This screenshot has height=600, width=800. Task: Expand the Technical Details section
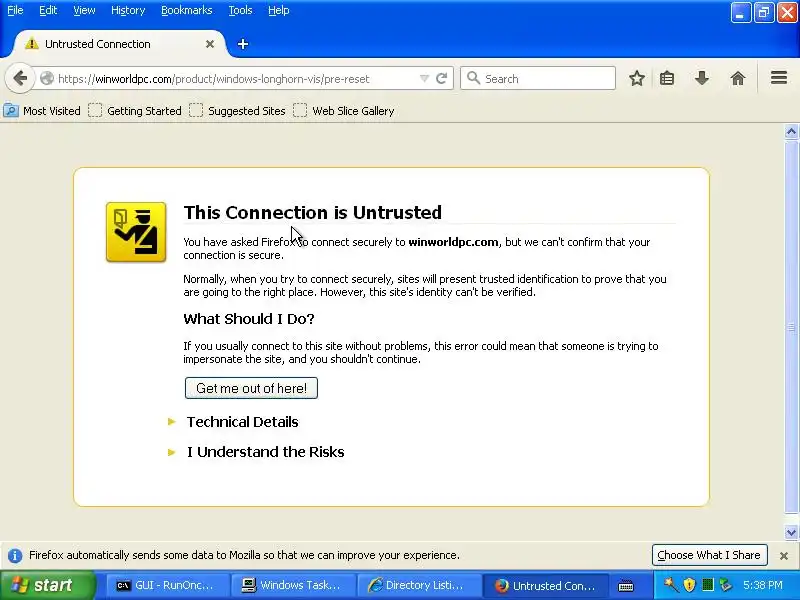(242, 422)
